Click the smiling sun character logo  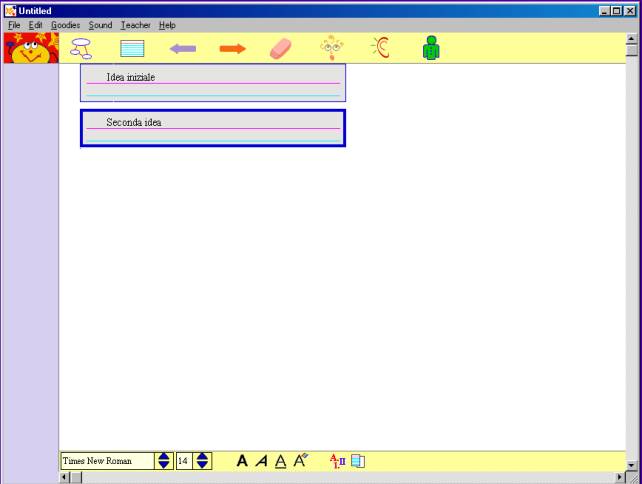[32, 48]
